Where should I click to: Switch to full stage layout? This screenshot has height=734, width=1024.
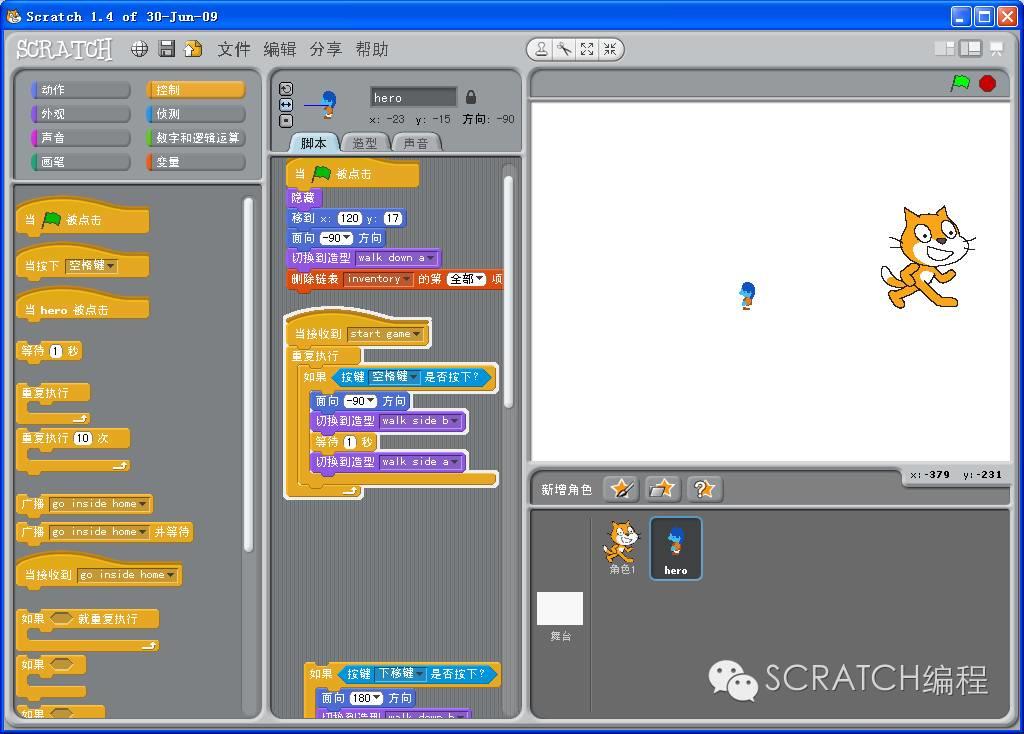pos(970,49)
